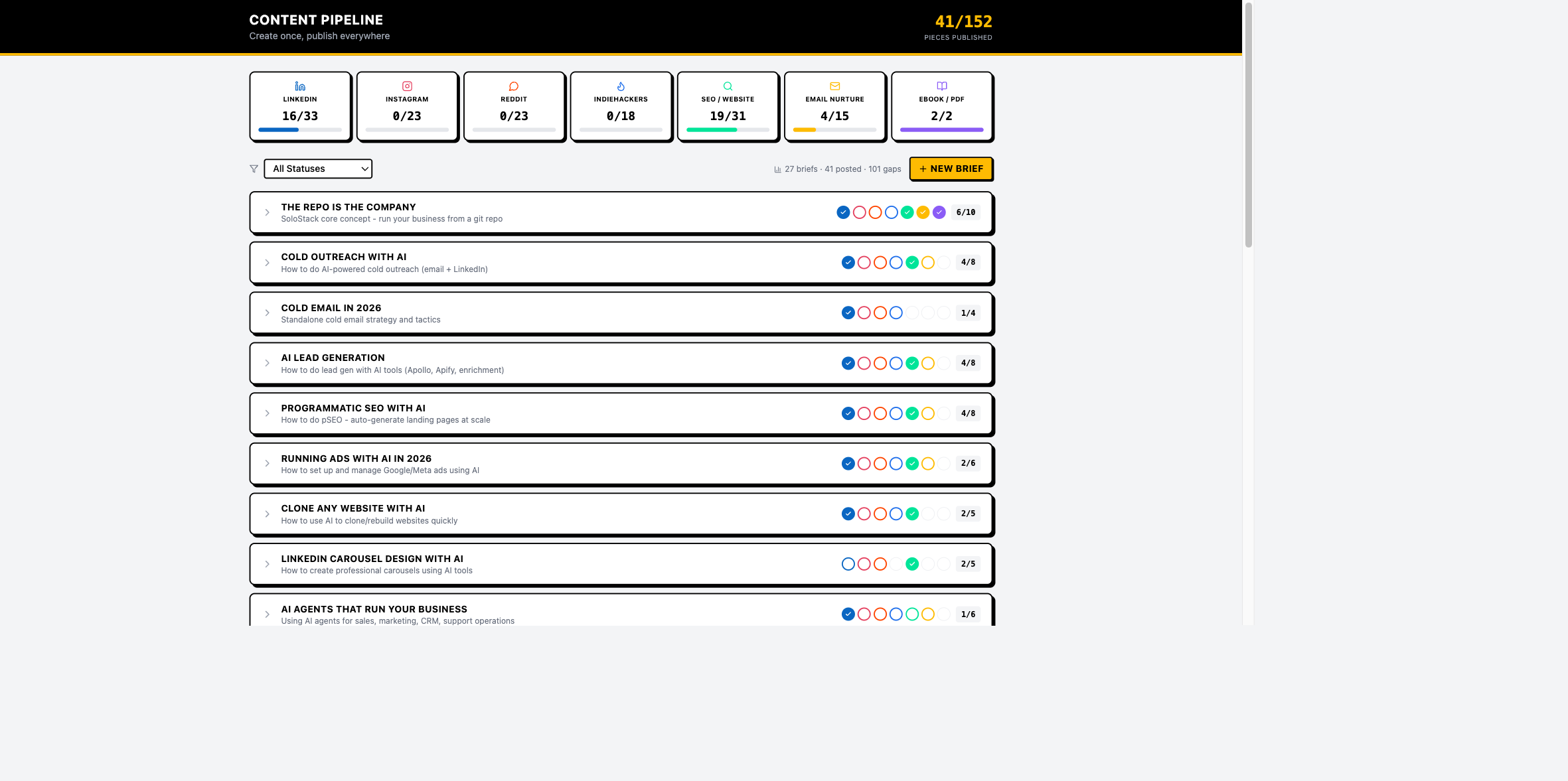Expand The Repo Is The Company brief

pos(267,212)
